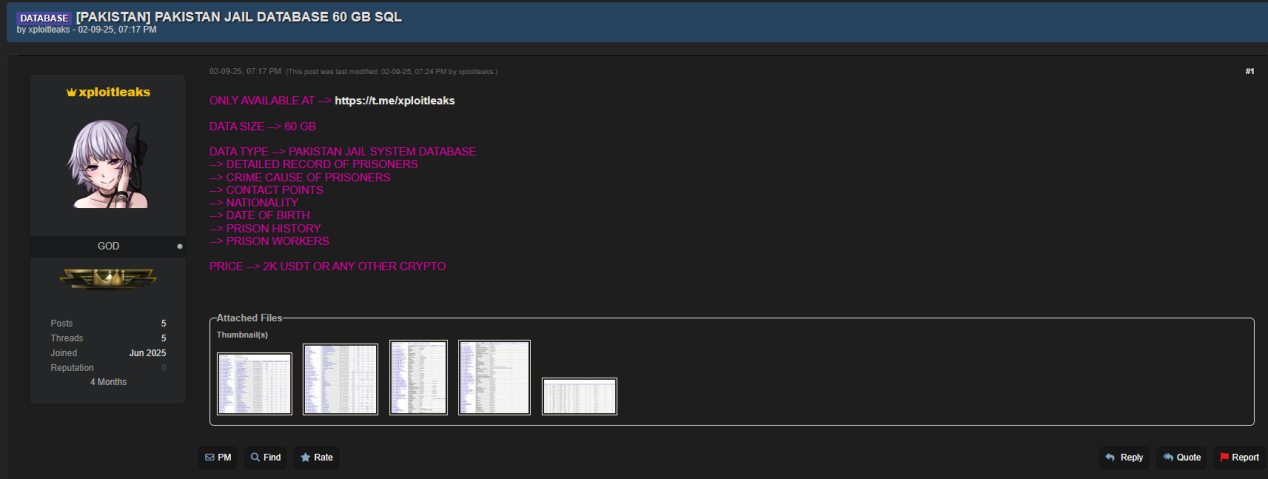Report the post with red flag
Viewport: 1268px width, 479px height.
click(x=1239, y=457)
